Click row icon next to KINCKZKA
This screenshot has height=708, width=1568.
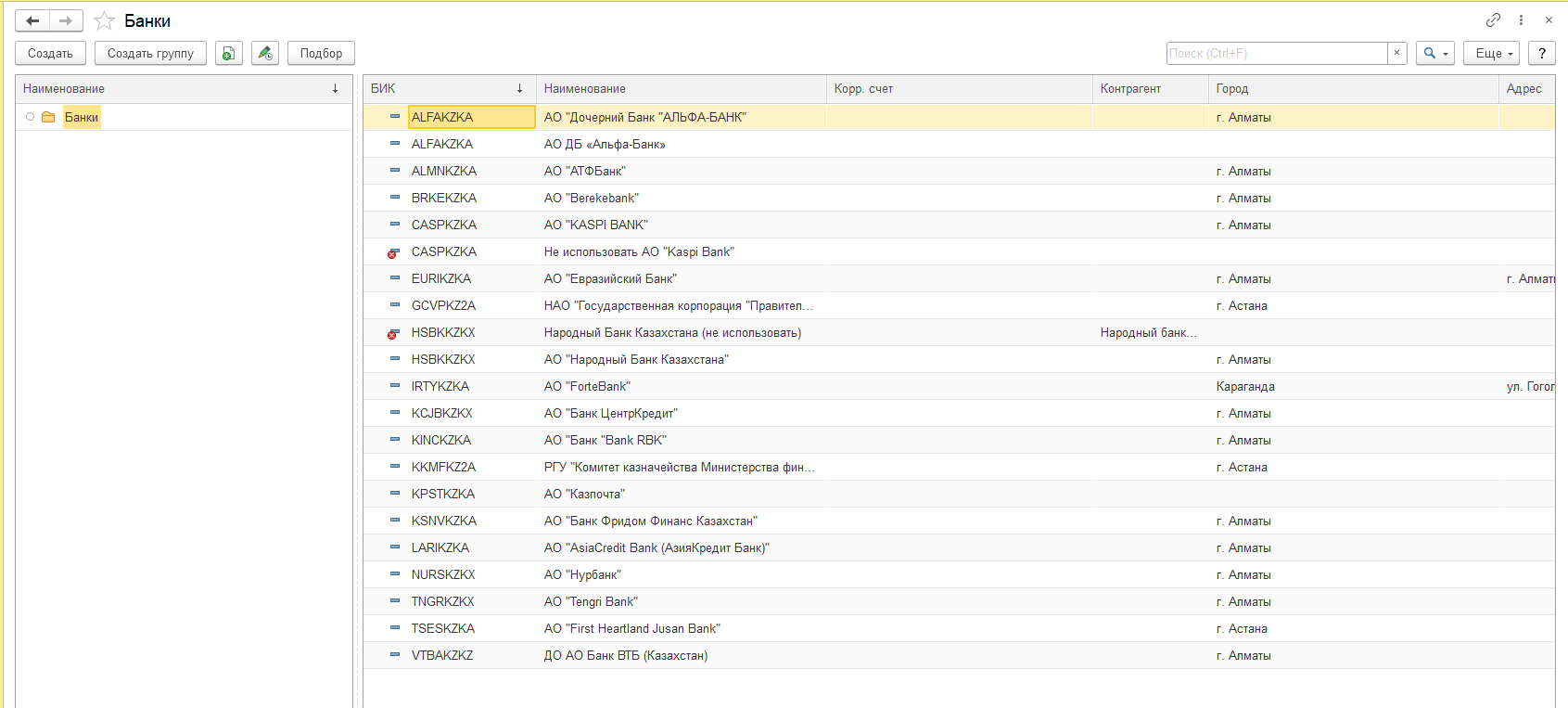[x=395, y=440]
